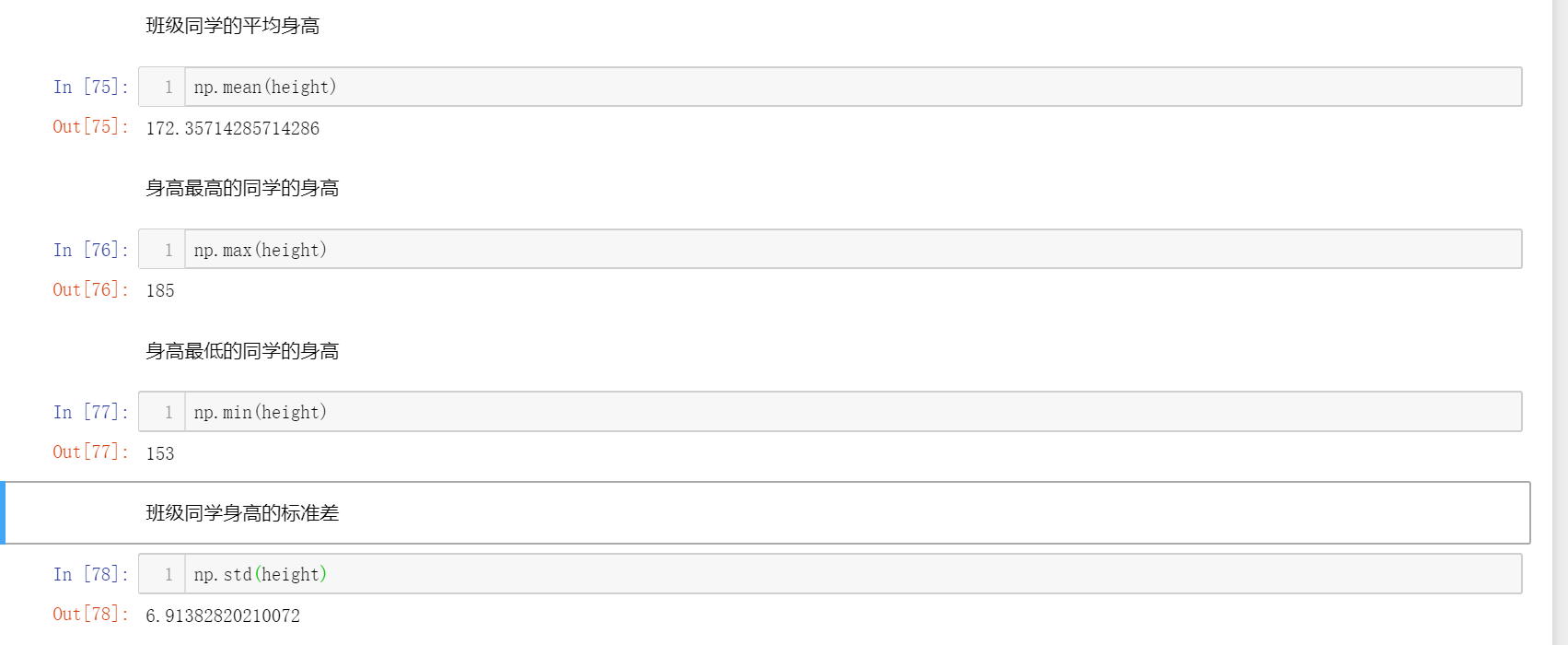Click the np.max(height) code input

pyautogui.click(x=829, y=250)
